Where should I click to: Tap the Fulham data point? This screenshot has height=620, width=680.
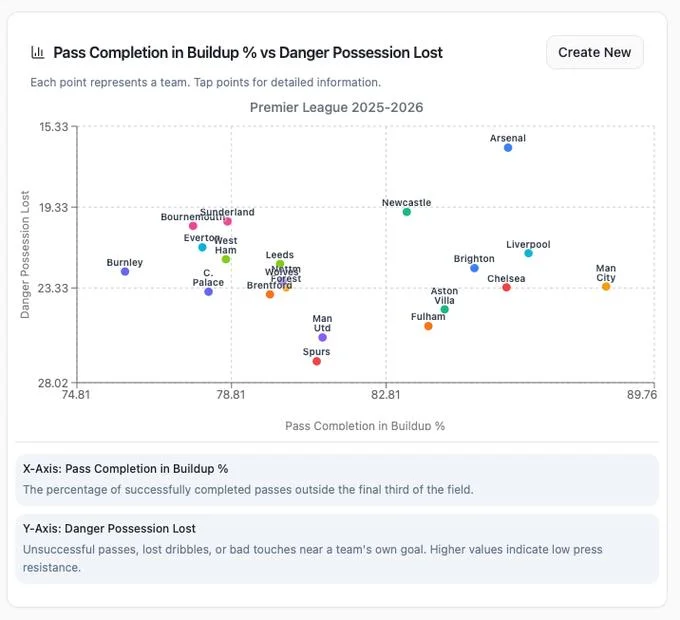(x=428, y=326)
